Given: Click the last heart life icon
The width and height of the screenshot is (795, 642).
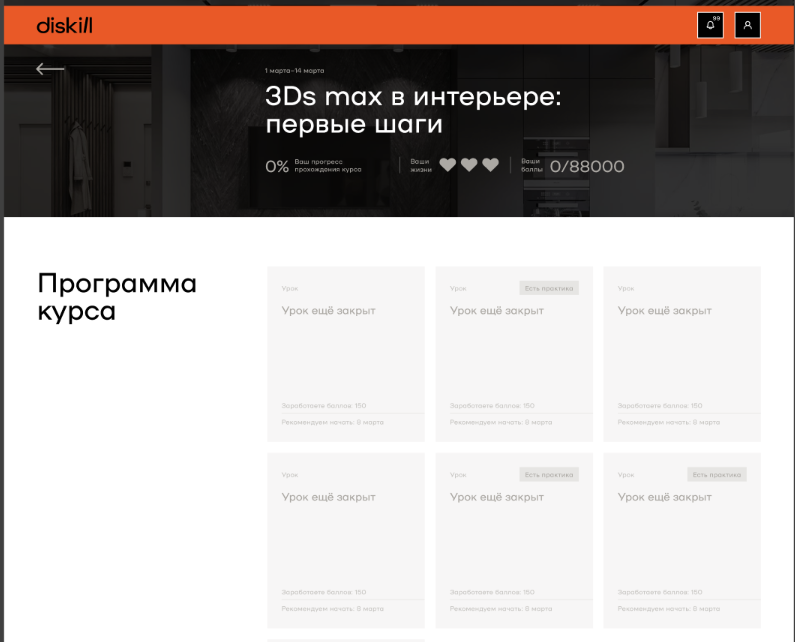Looking at the screenshot, I should point(490,165).
